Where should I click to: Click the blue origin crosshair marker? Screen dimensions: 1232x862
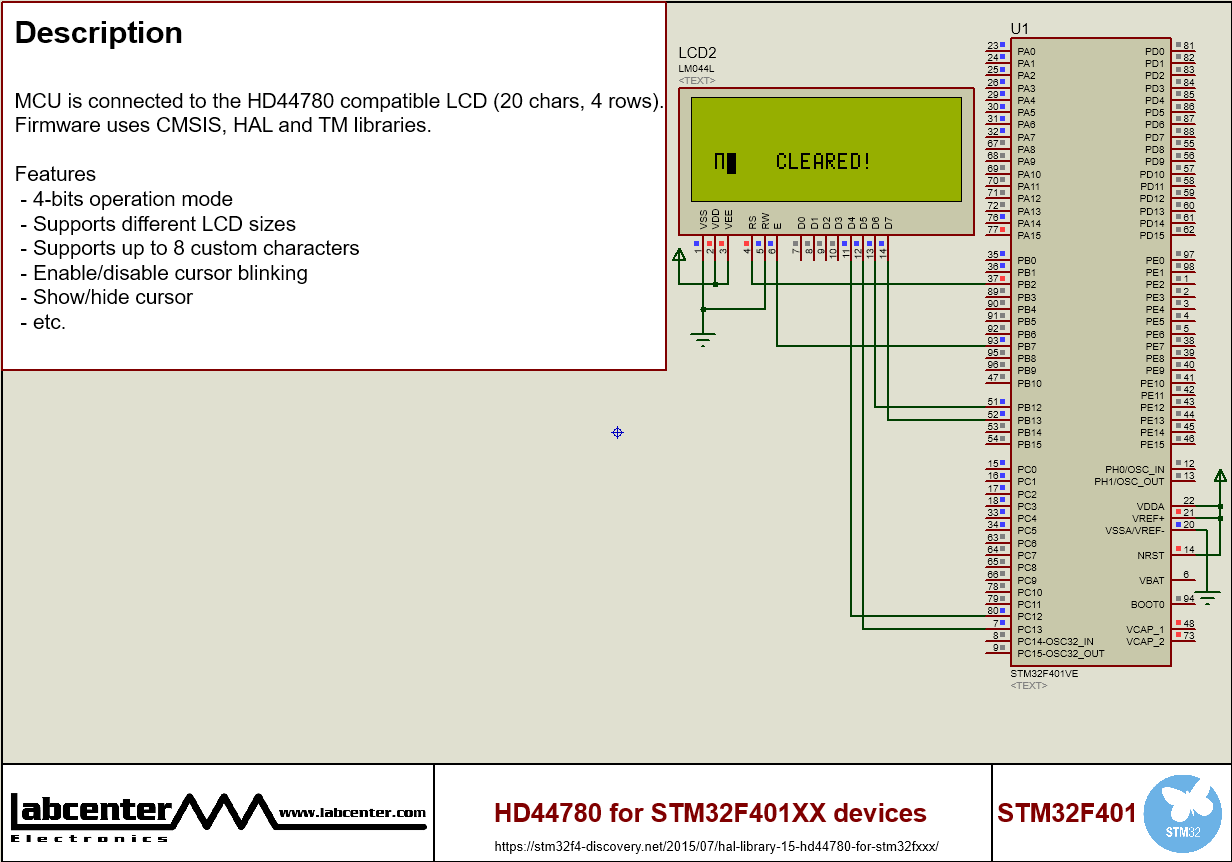(617, 432)
